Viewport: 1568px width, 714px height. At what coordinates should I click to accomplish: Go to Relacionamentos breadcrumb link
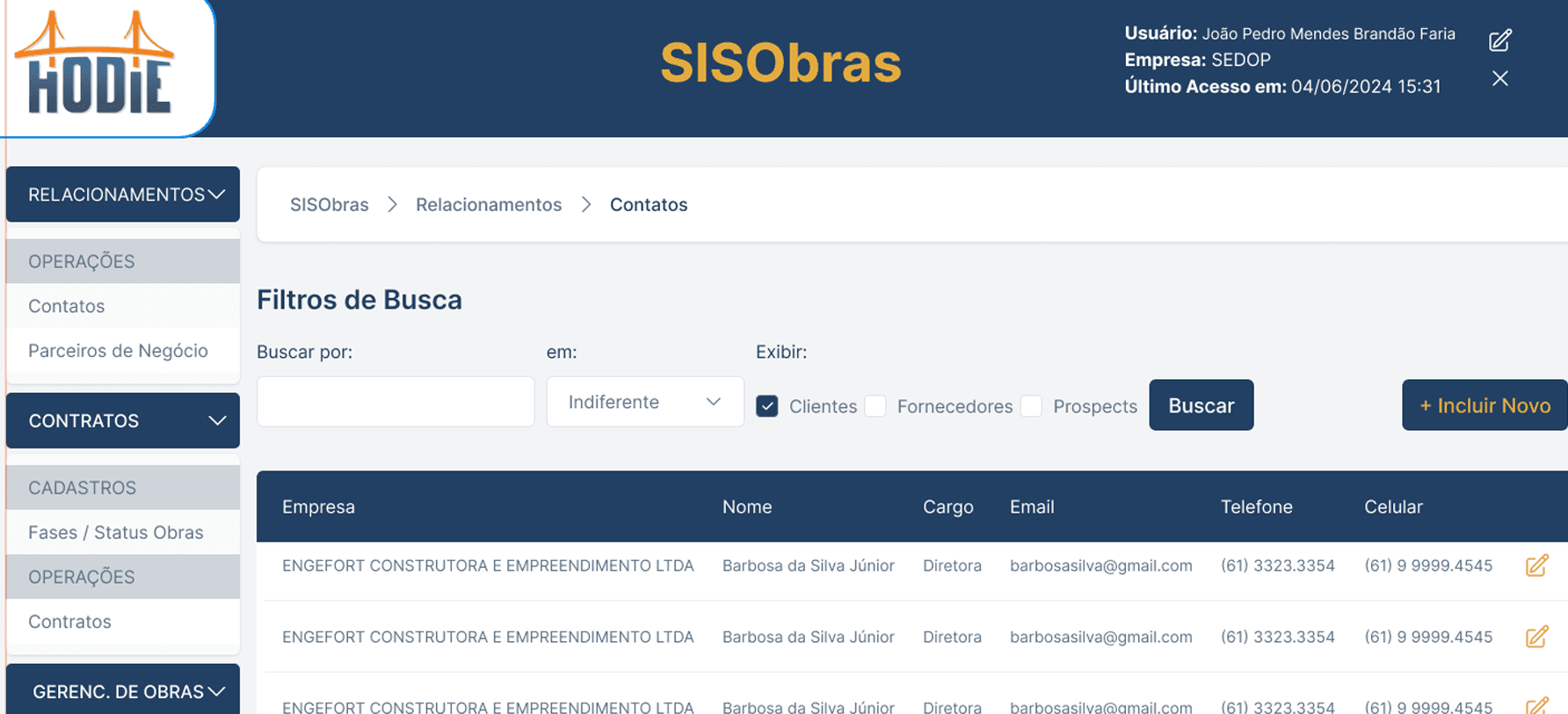click(489, 205)
